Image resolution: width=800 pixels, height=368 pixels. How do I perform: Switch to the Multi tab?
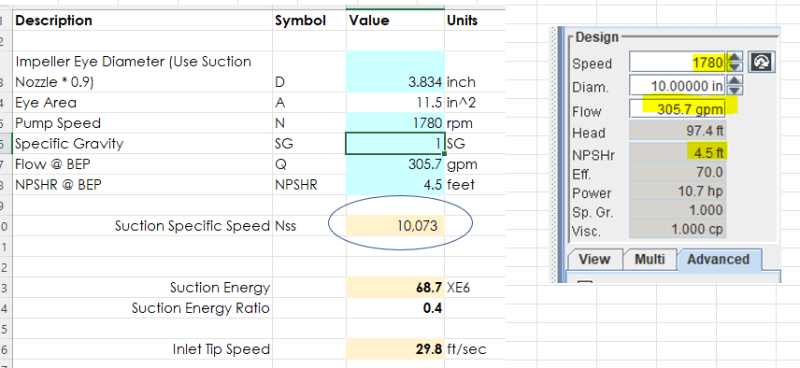pos(649,259)
